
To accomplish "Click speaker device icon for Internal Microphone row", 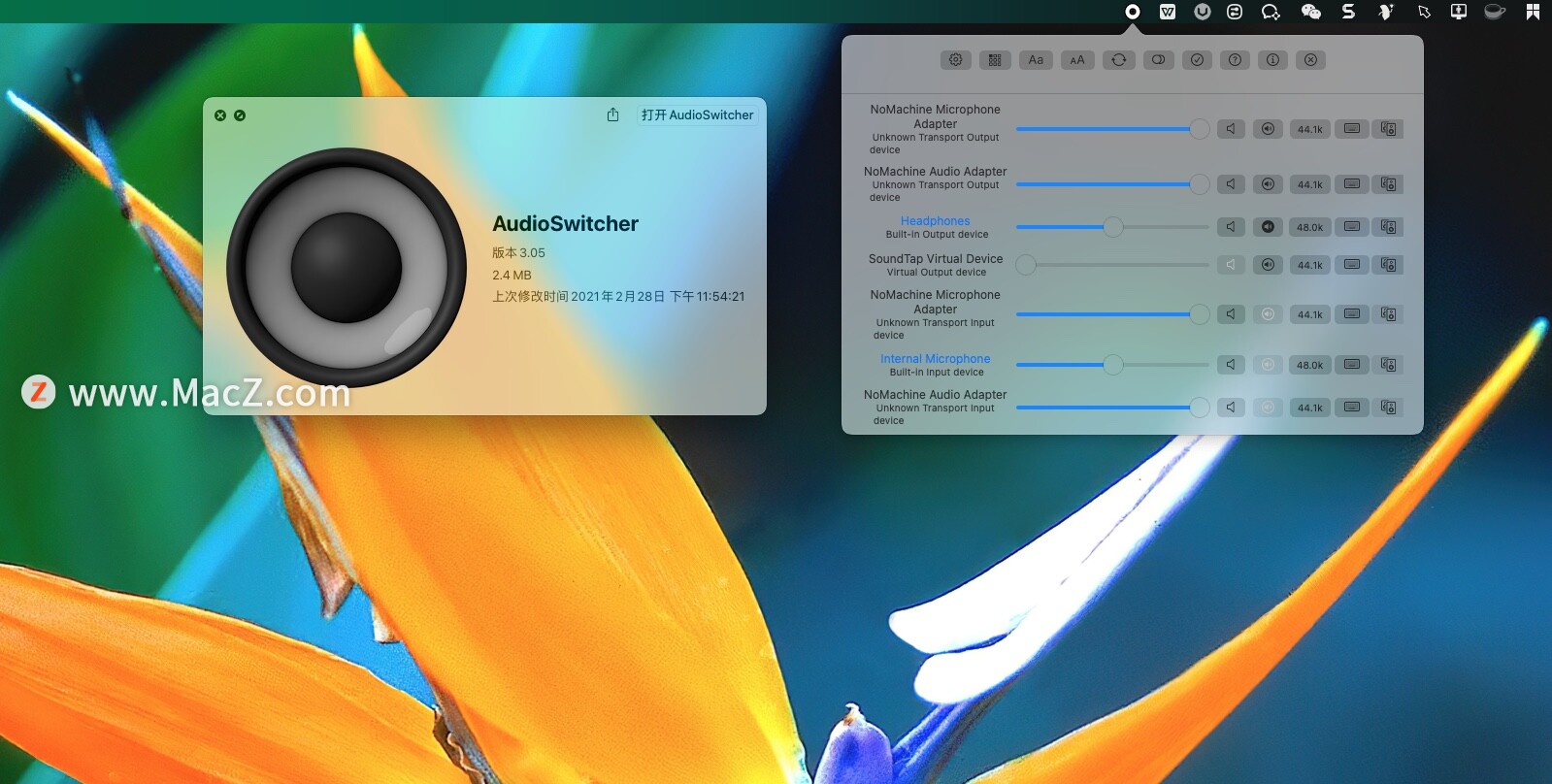I will coord(1389,365).
